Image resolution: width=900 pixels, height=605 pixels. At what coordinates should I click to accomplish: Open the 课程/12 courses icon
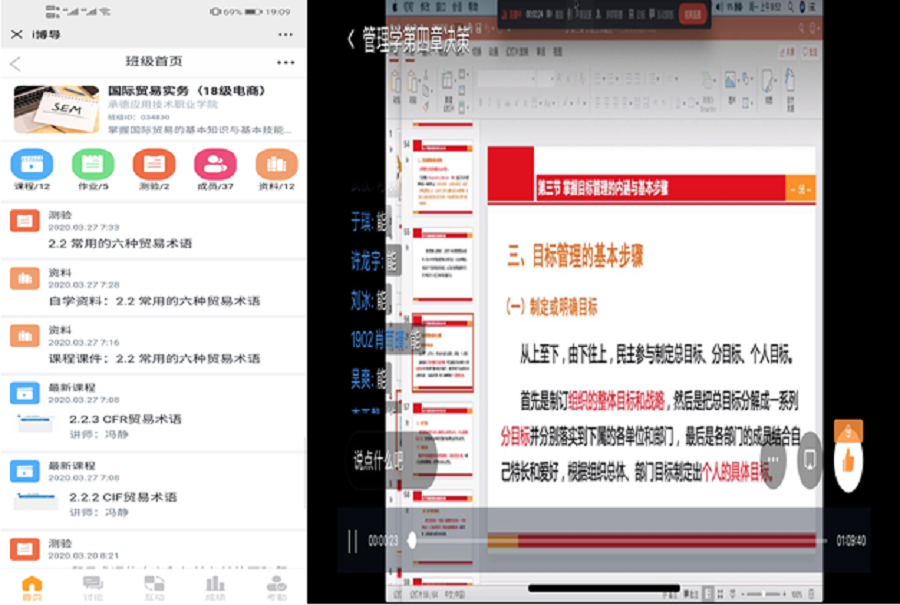(32, 164)
